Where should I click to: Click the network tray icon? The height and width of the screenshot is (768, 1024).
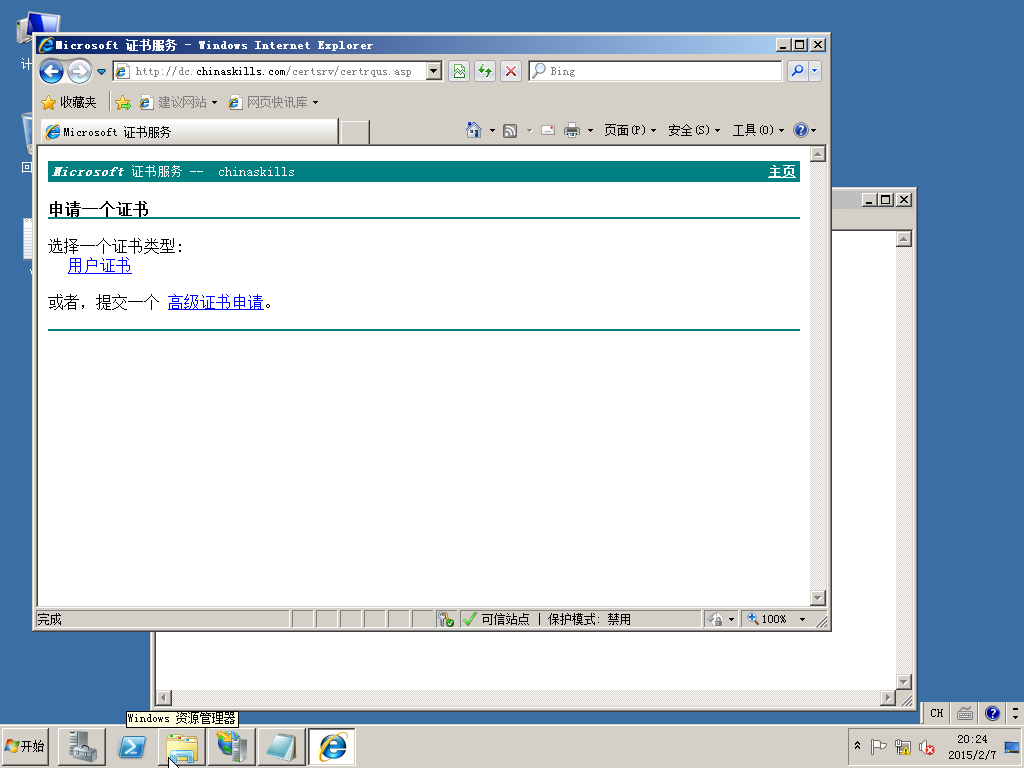(x=903, y=746)
